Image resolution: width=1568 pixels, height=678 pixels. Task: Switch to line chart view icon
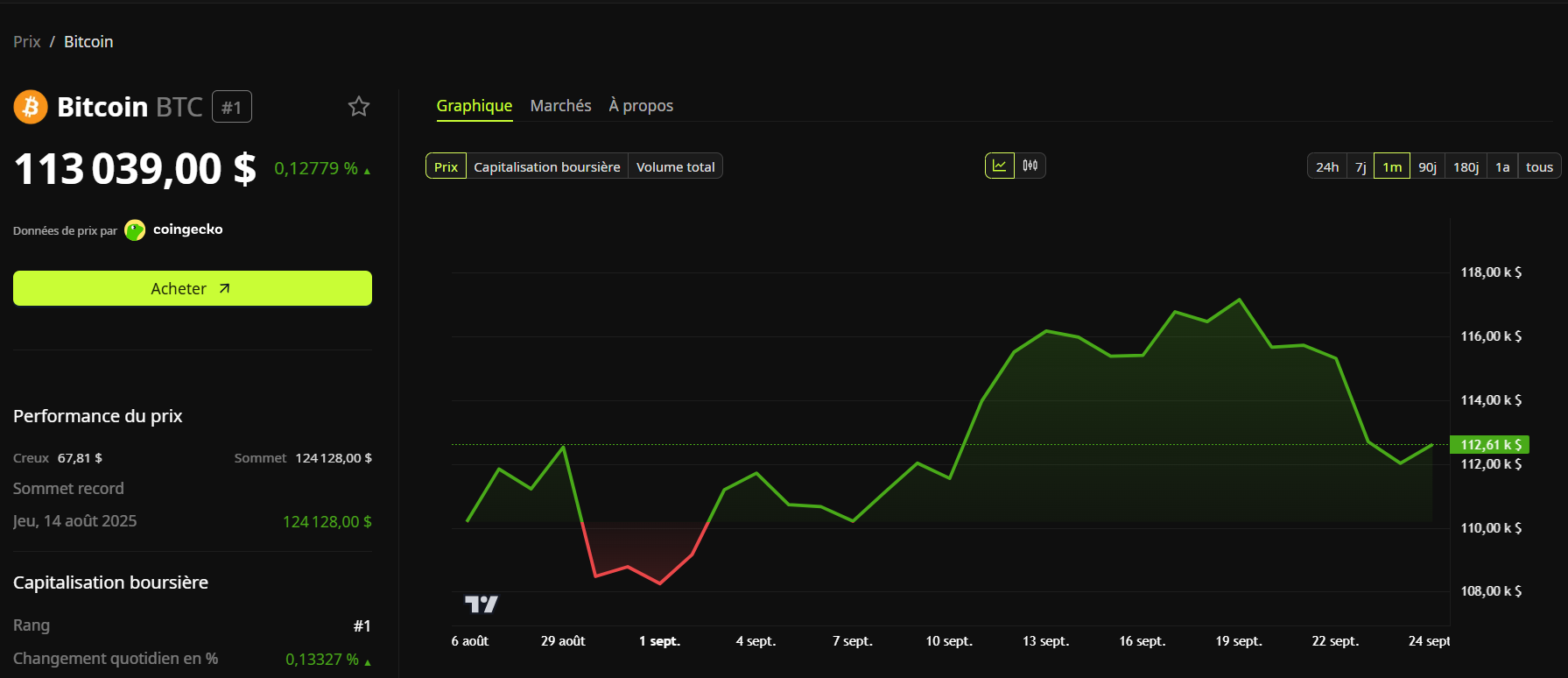click(1000, 166)
